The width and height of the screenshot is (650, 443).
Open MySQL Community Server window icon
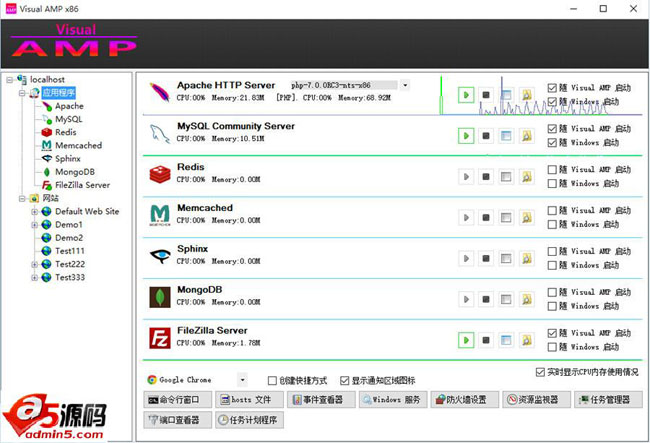tap(506, 136)
